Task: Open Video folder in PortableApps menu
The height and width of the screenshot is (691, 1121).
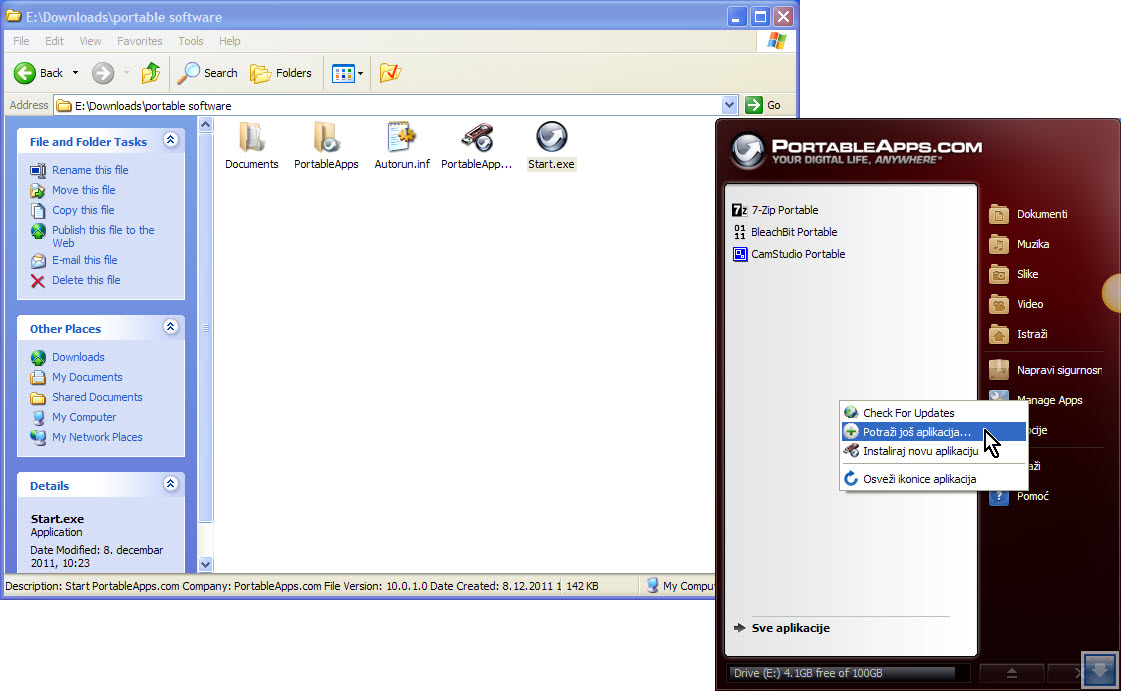Action: tap(1017, 304)
